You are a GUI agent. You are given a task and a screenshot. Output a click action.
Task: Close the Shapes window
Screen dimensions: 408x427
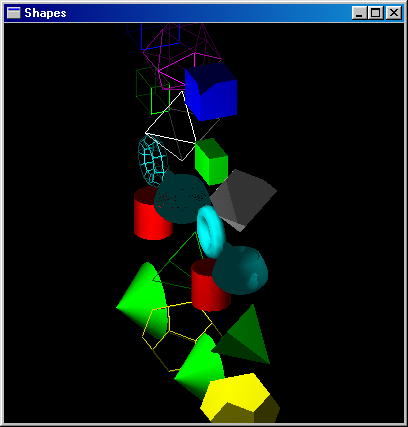point(394,13)
